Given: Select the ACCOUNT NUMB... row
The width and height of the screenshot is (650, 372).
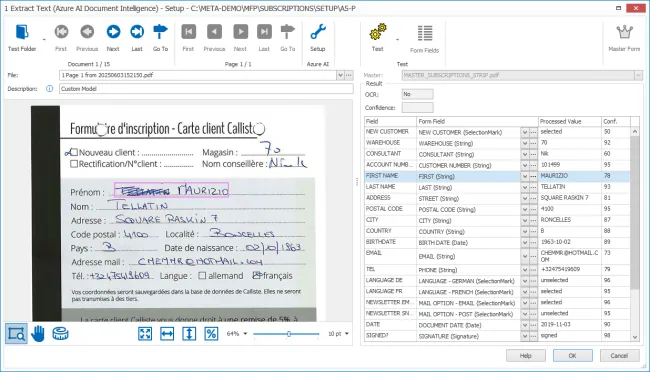Looking at the screenshot, I should (497, 165).
